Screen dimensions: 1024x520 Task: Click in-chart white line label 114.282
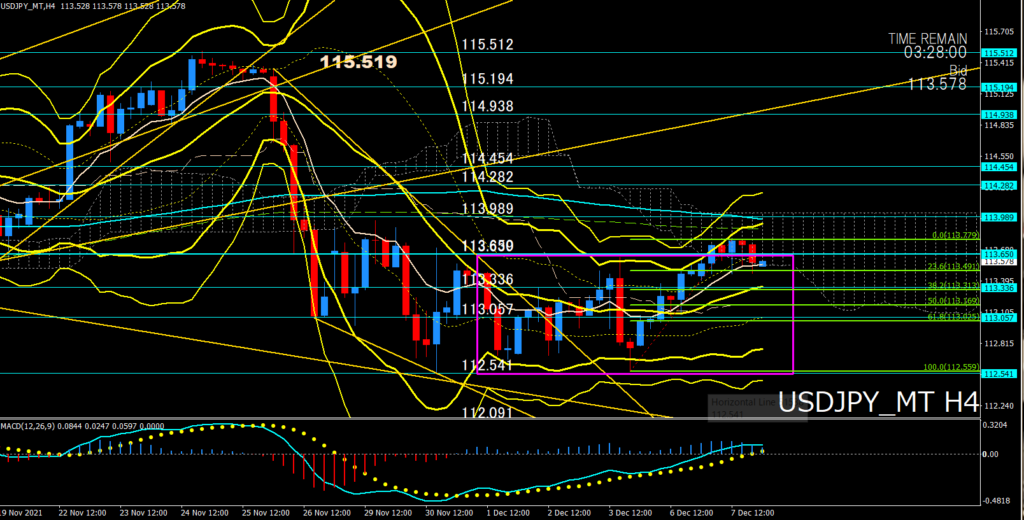click(487, 177)
